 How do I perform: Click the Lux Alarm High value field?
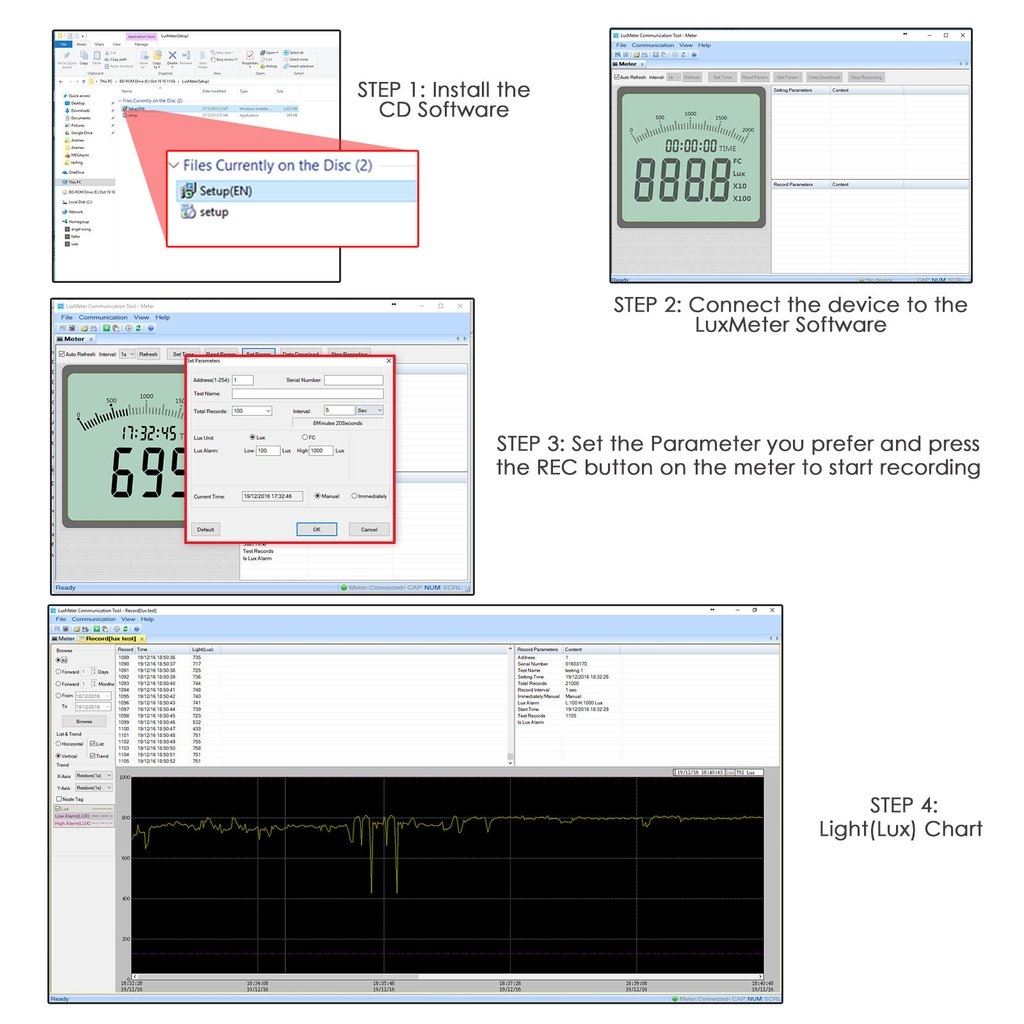point(321,451)
